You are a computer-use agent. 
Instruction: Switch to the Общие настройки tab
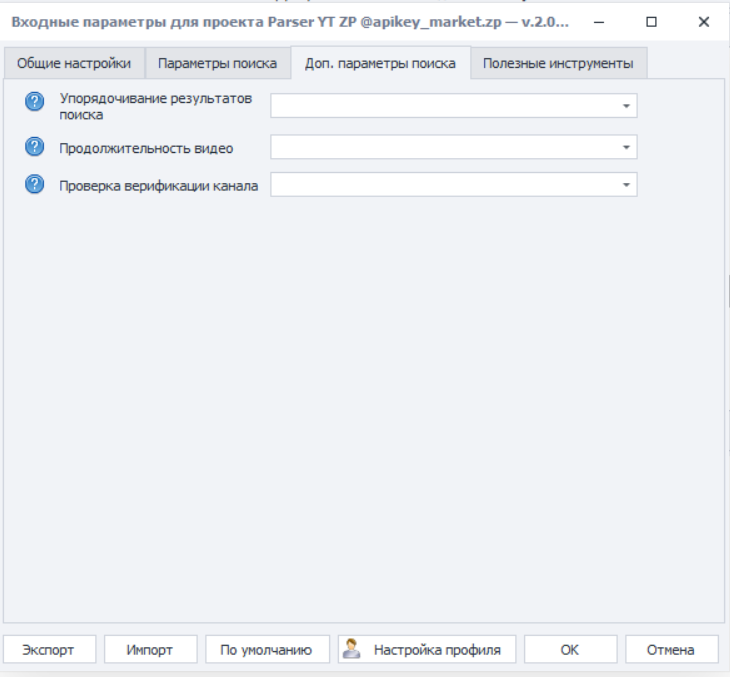click(74, 63)
